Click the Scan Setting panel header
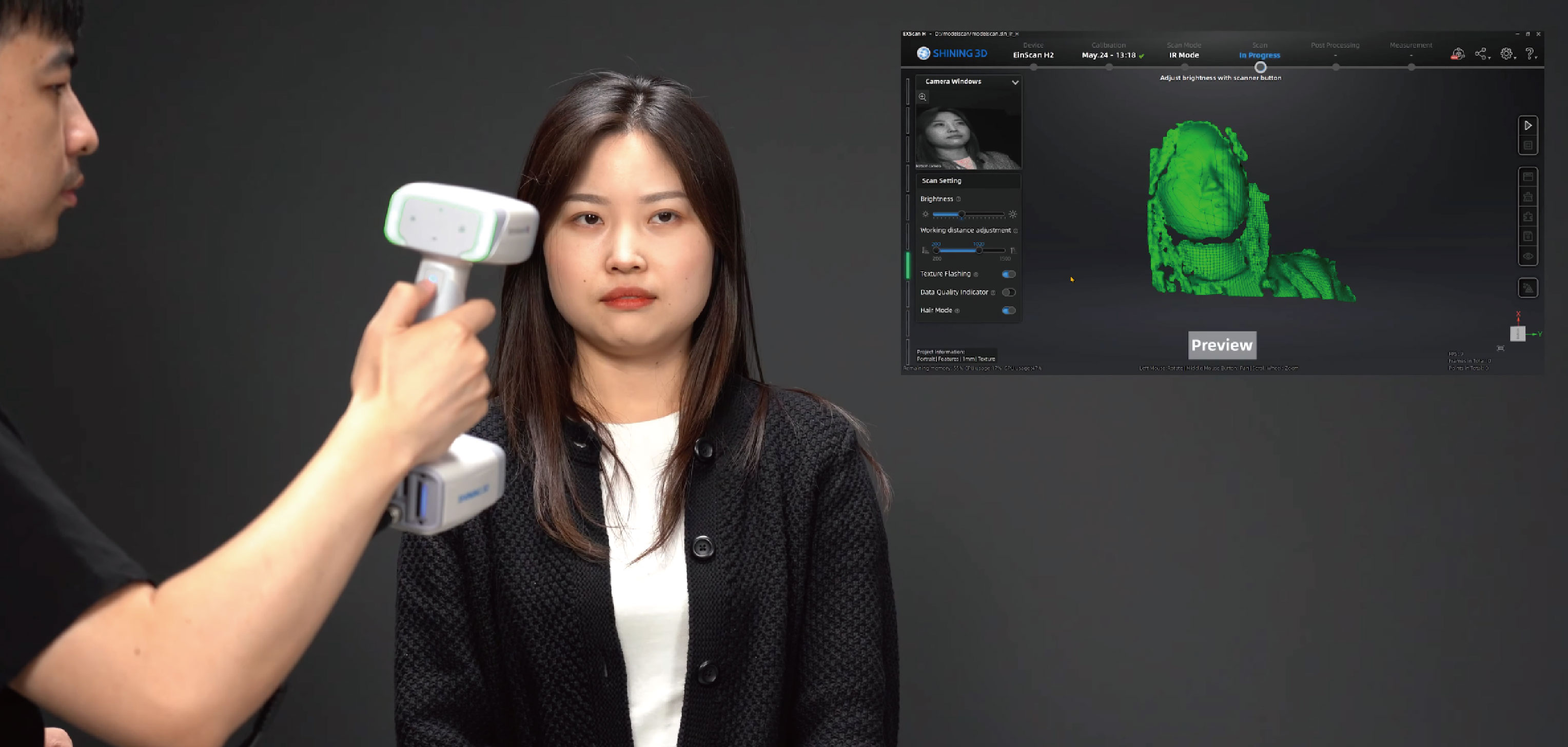This screenshot has width=1568, height=747. click(x=968, y=181)
